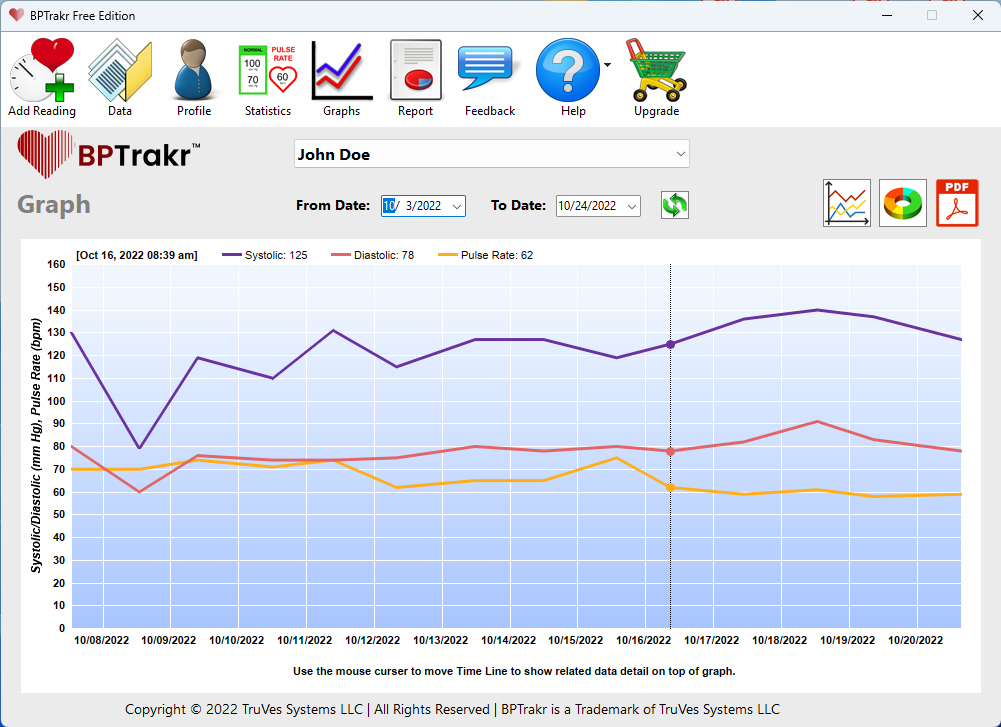
Task: View John Doe's Profile
Action: [x=192, y=70]
